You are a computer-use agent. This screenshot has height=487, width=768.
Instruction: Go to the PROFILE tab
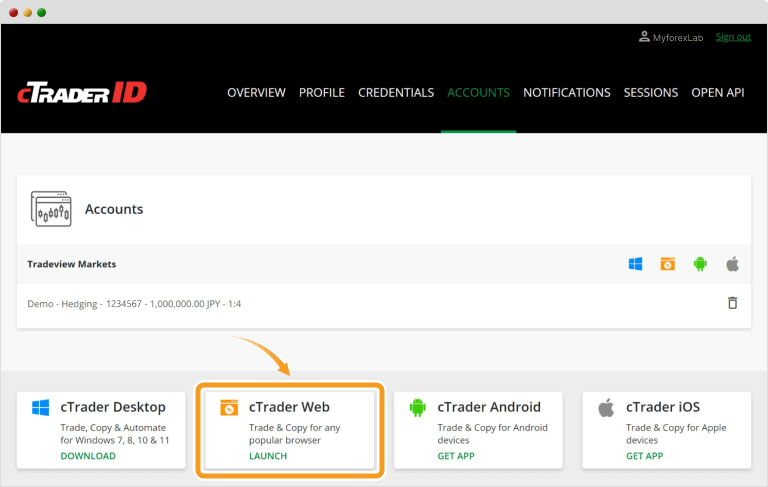[322, 93]
